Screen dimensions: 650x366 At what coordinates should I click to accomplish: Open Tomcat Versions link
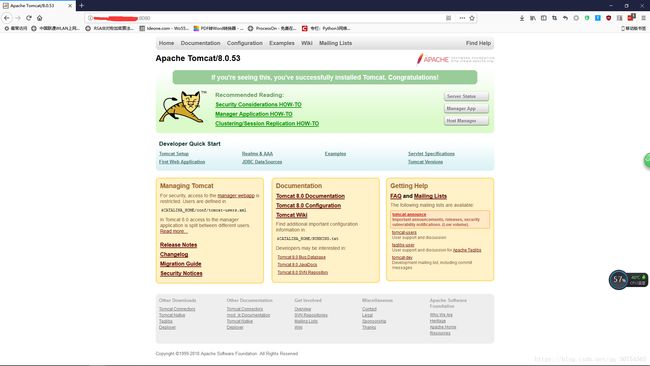425,162
